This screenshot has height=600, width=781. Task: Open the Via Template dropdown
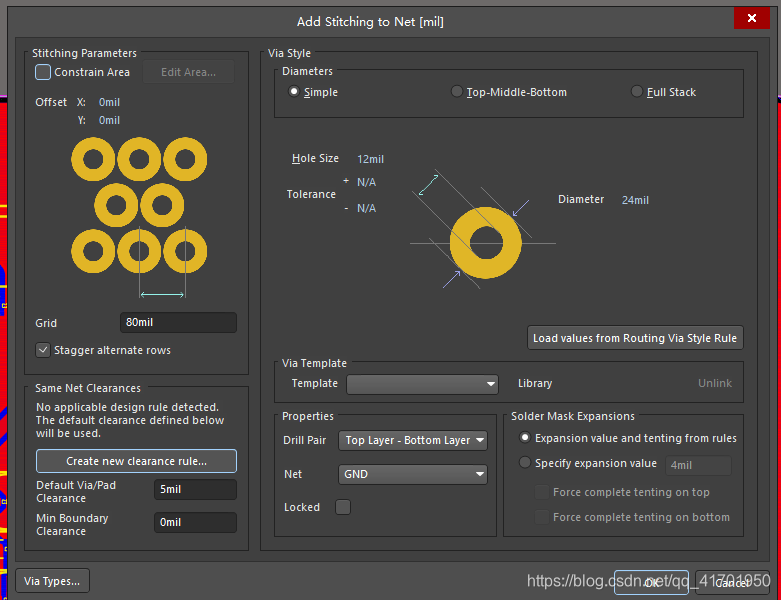tap(422, 383)
